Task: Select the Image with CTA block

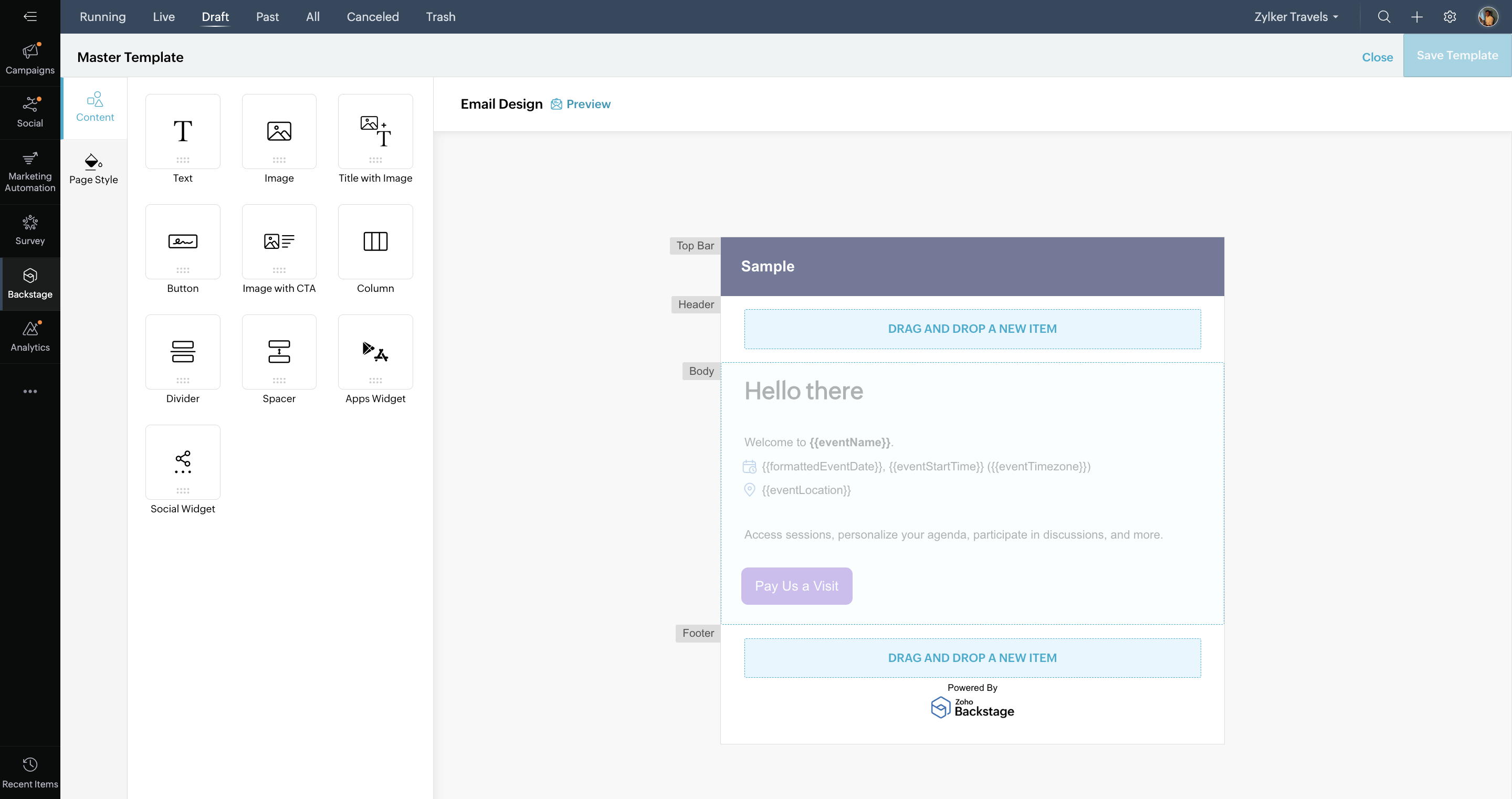Action: [279, 242]
